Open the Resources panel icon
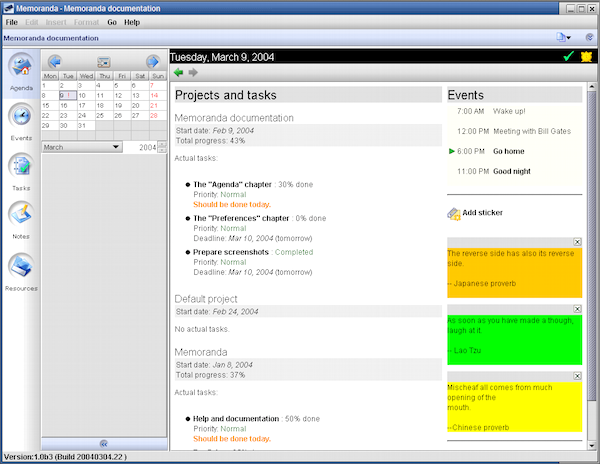 coord(21,266)
